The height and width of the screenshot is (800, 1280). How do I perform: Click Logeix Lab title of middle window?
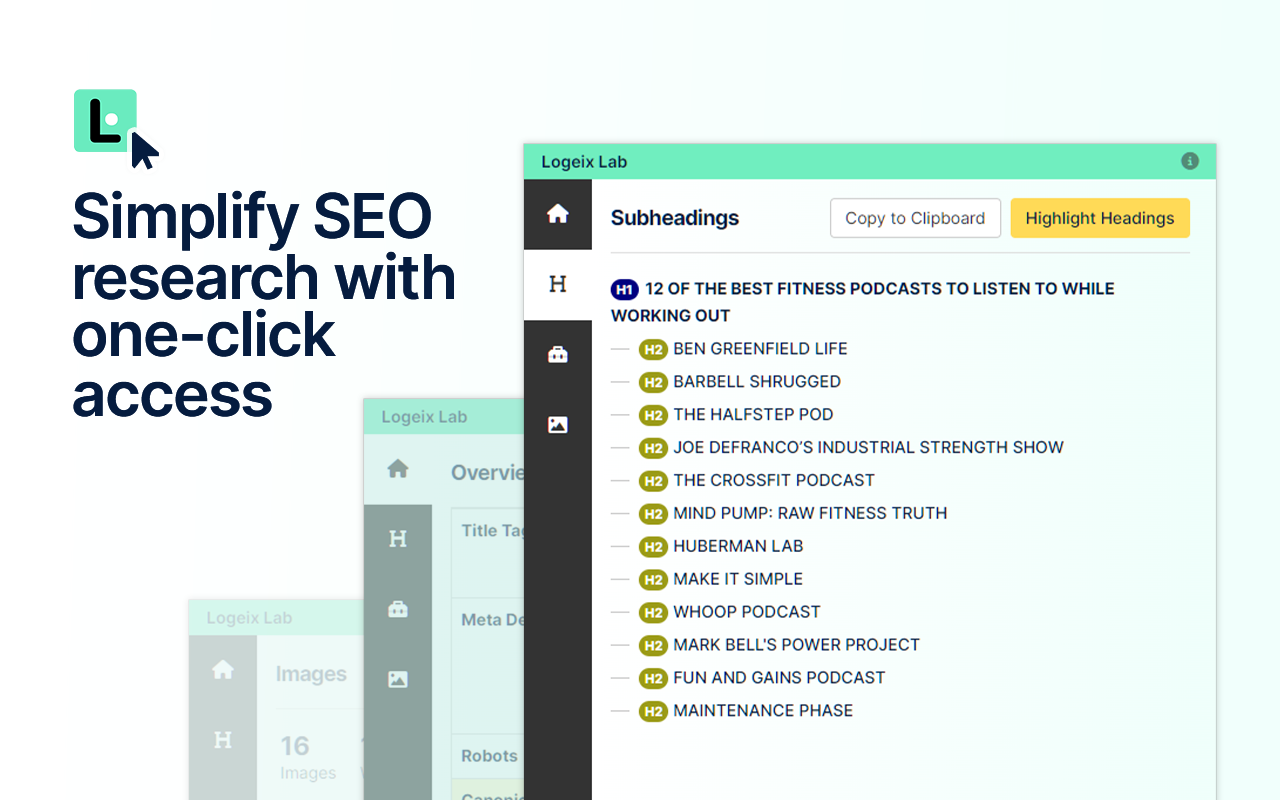(424, 417)
